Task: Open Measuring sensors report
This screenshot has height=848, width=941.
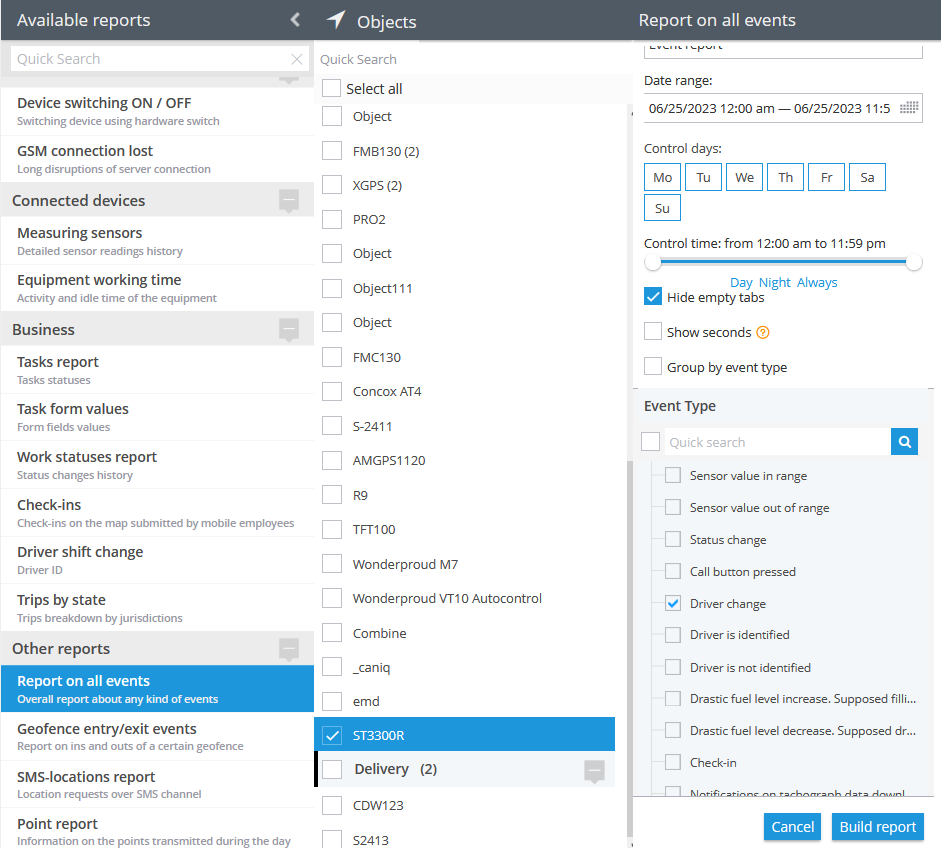Action: pos(157,241)
